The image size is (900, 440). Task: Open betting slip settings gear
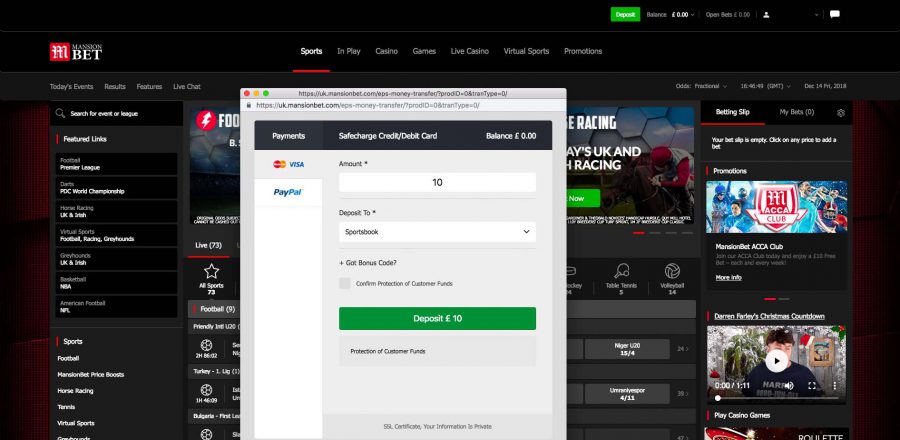pyautogui.click(x=841, y=112)
